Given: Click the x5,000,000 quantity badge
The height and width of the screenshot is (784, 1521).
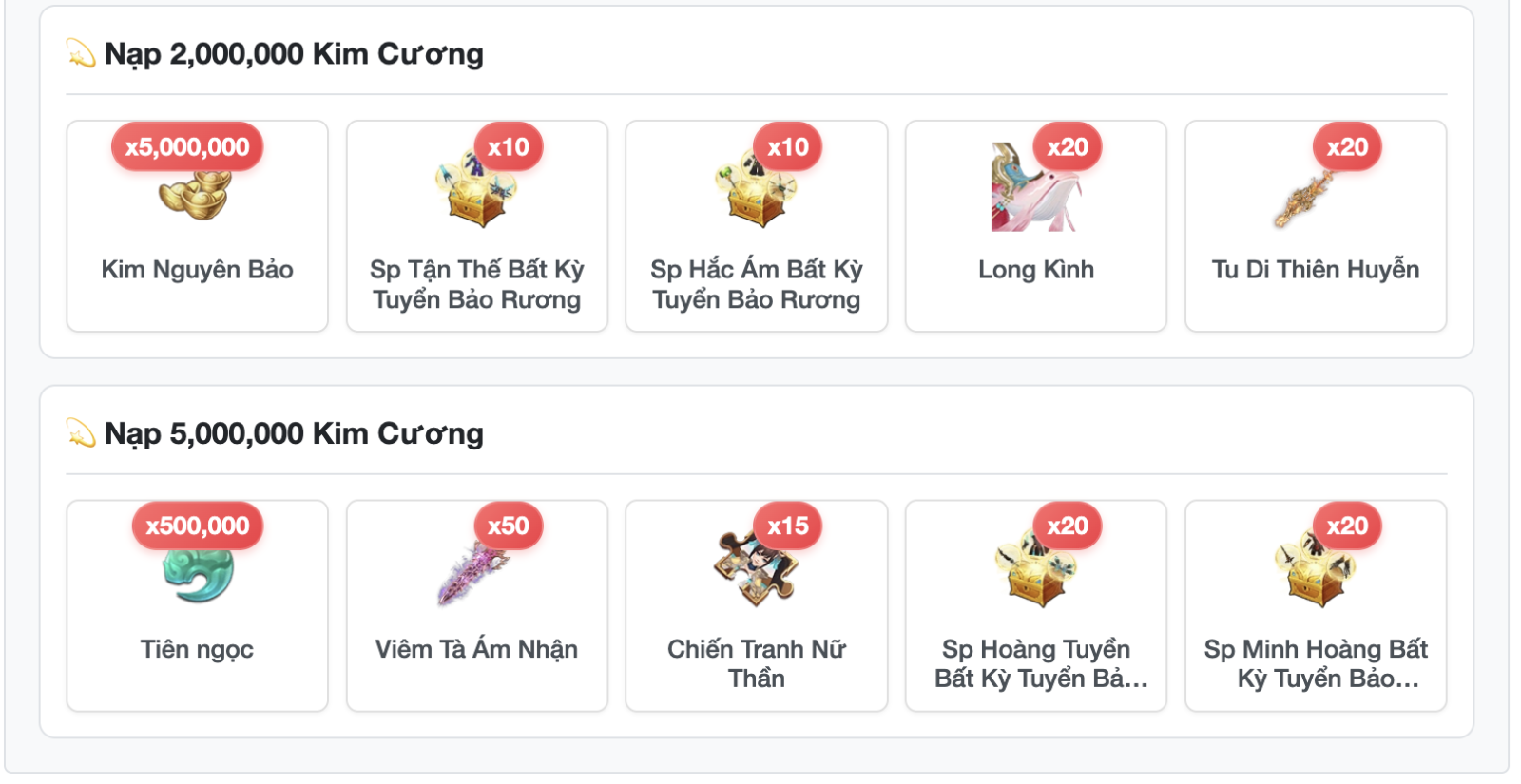Looking at the screenshot, I should (x=187, y=146).
